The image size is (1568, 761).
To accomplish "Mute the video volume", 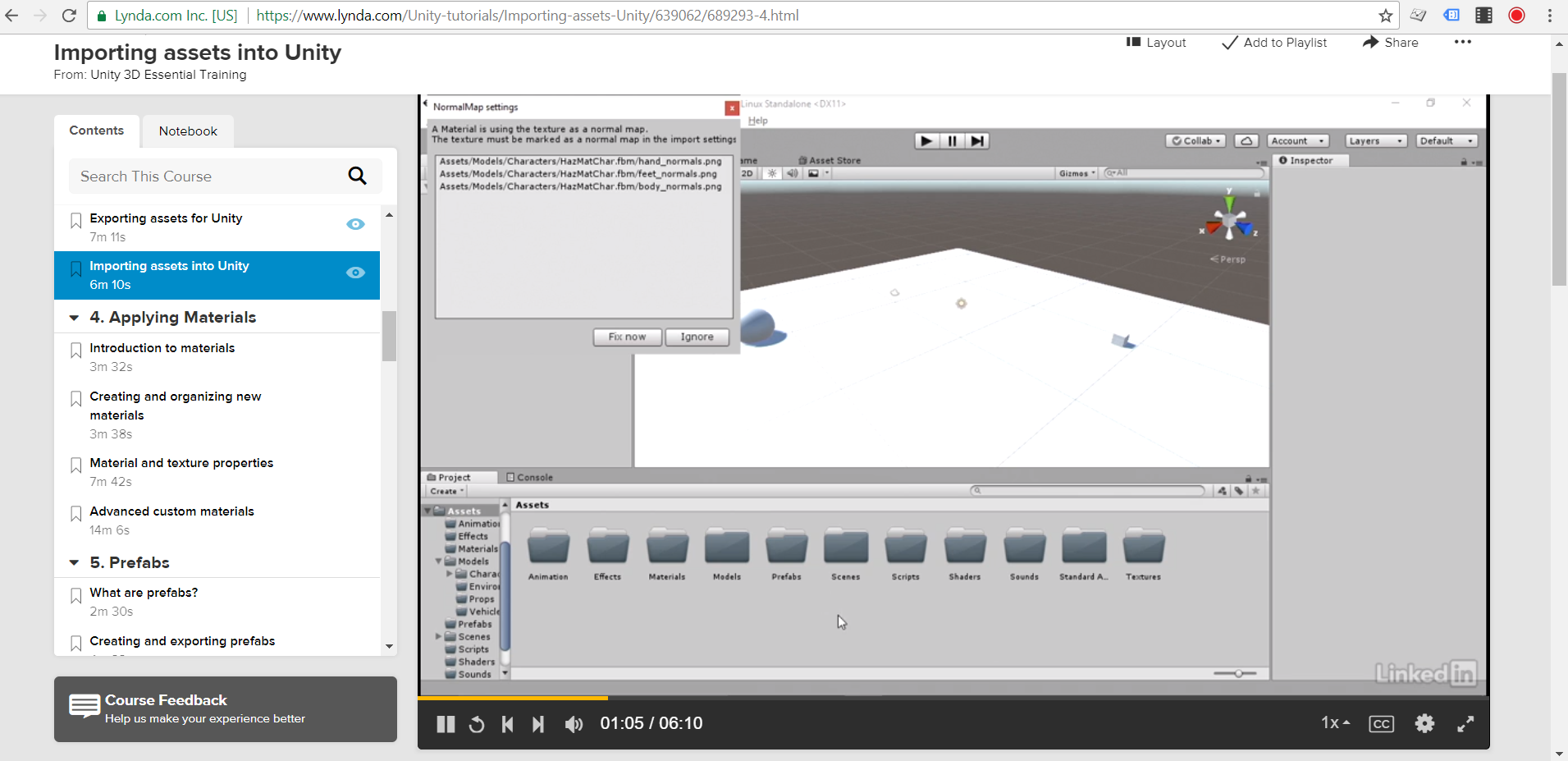I will (574, 724).
